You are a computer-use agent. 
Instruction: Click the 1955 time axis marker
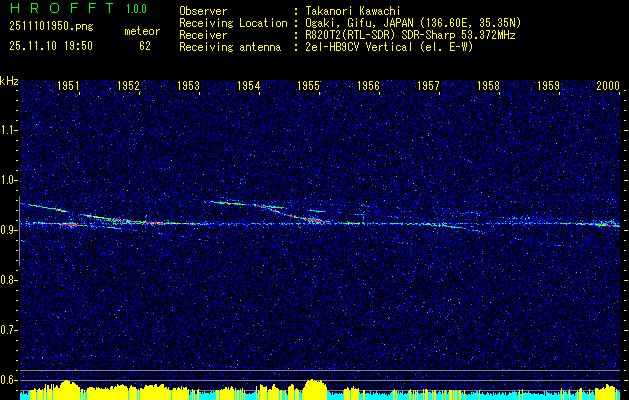pyautogui.click(x=308, y=85)
